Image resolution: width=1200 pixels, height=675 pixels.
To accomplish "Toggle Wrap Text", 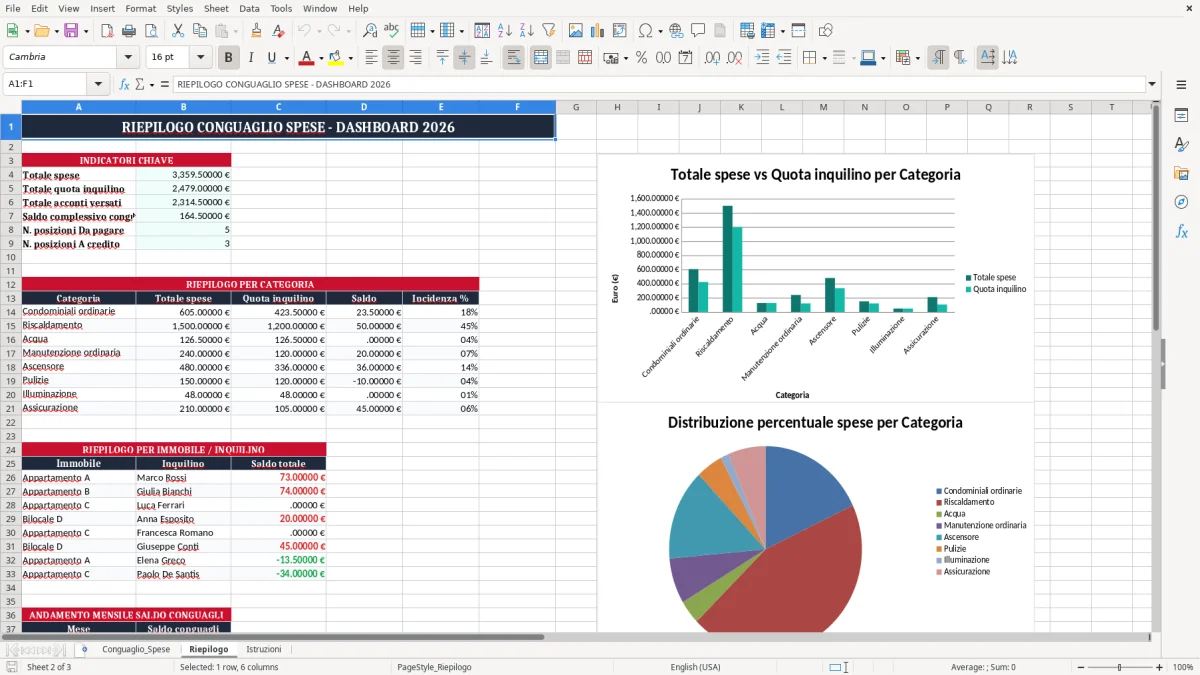I will click(513, 57).
